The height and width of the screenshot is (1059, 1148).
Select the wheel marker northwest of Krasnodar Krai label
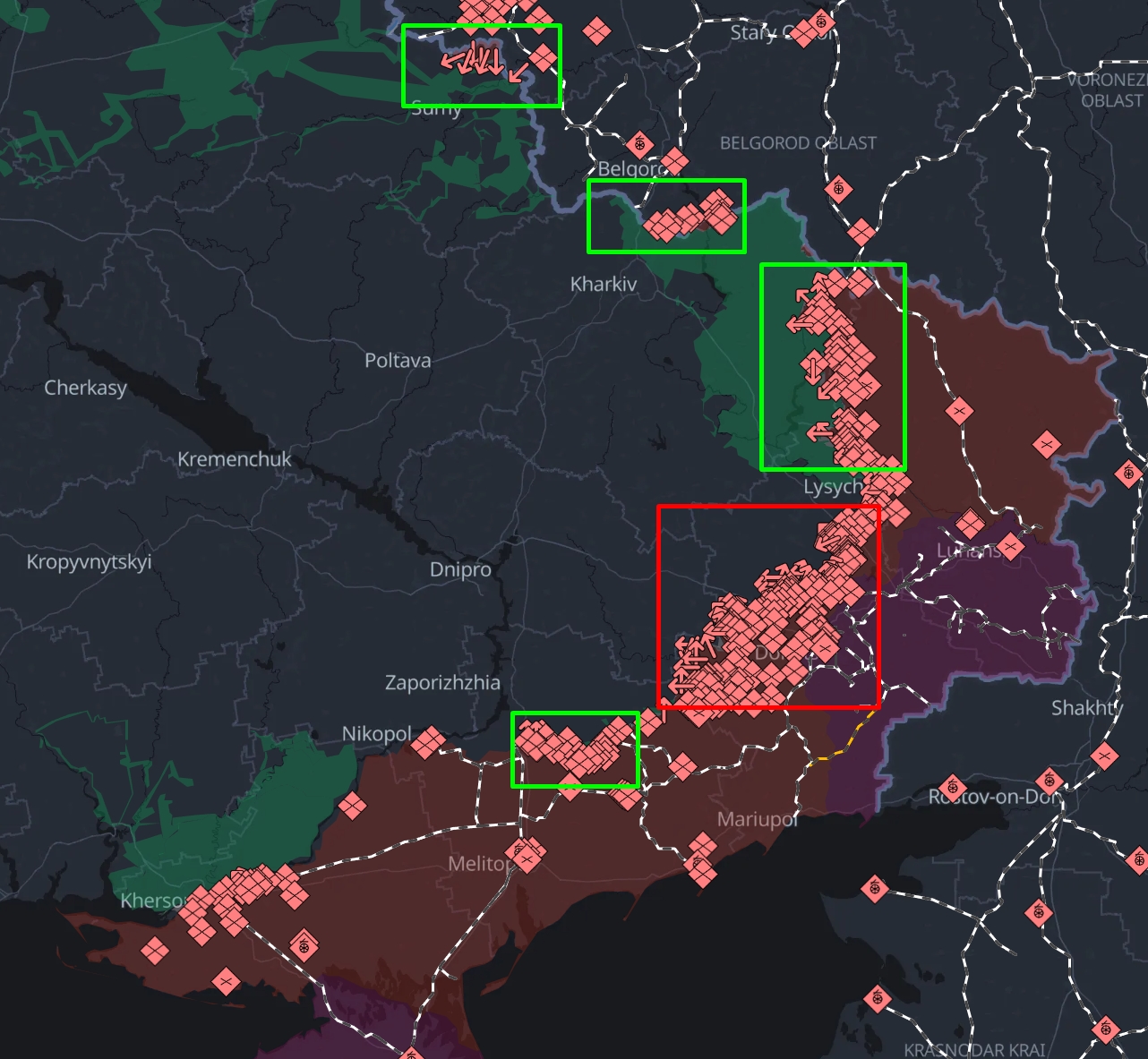tap(877, 997)
